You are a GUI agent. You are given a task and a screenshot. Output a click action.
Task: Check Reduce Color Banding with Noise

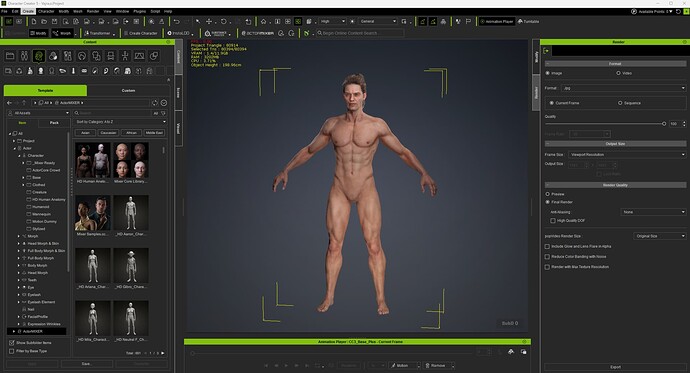click(x=547, y=257)
